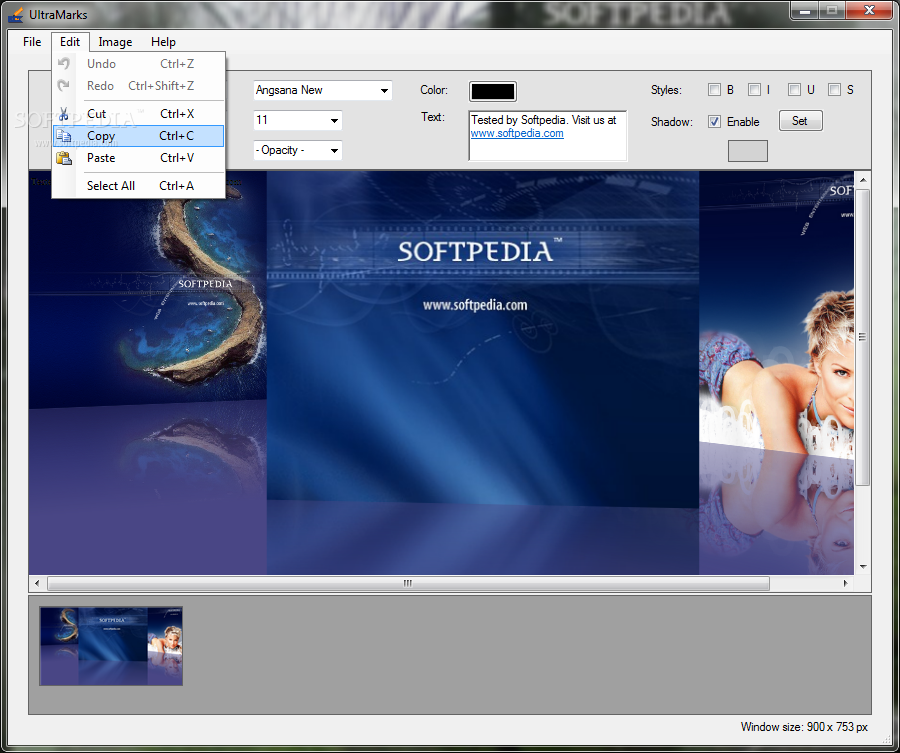Image resolution: width=900 pixels, height=753 pixels.
Task: Open the Opacity dropdown
Action: click(334, 150)
